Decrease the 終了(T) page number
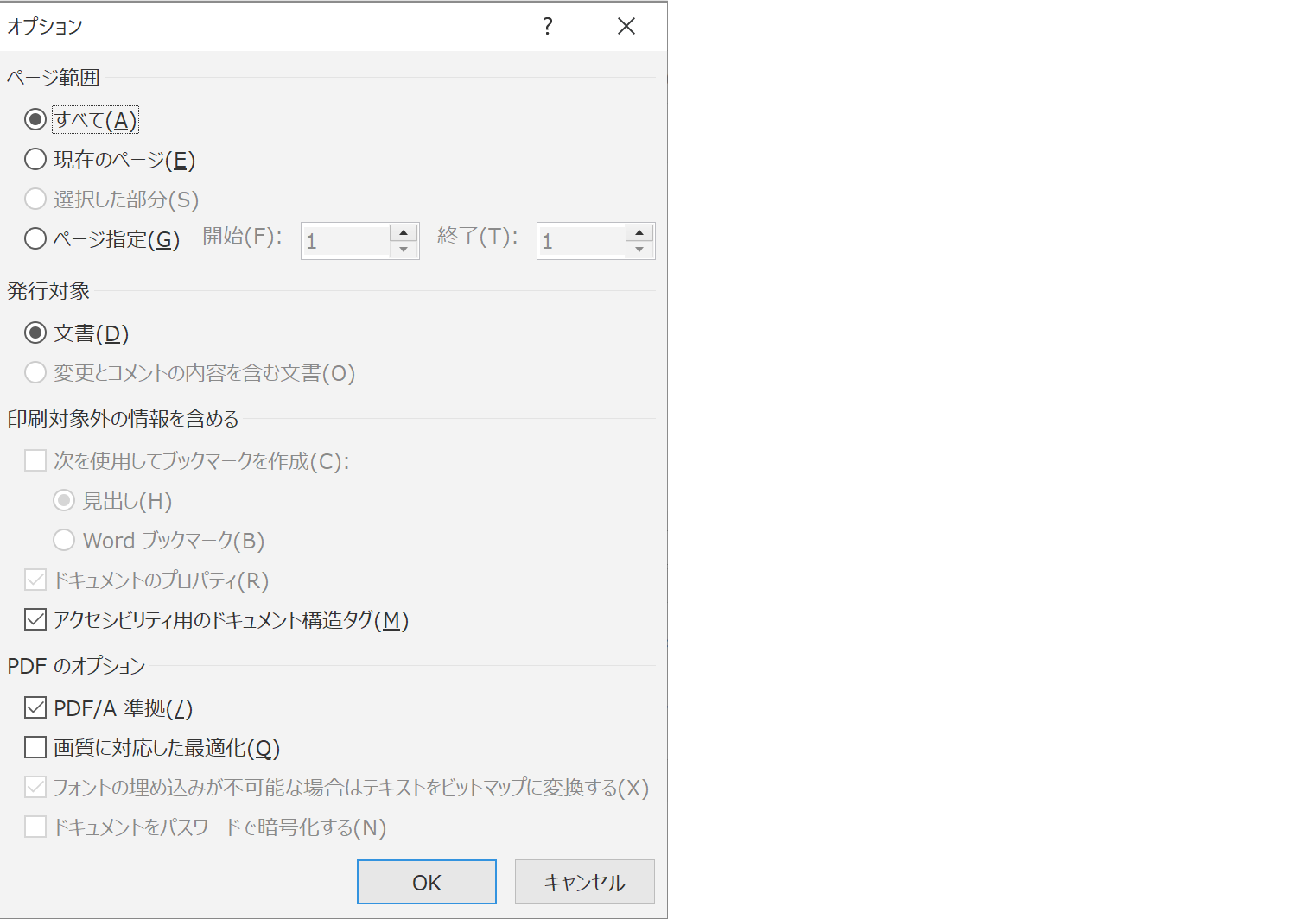The width and height of the screenshot is (1316, 919). 639,250
